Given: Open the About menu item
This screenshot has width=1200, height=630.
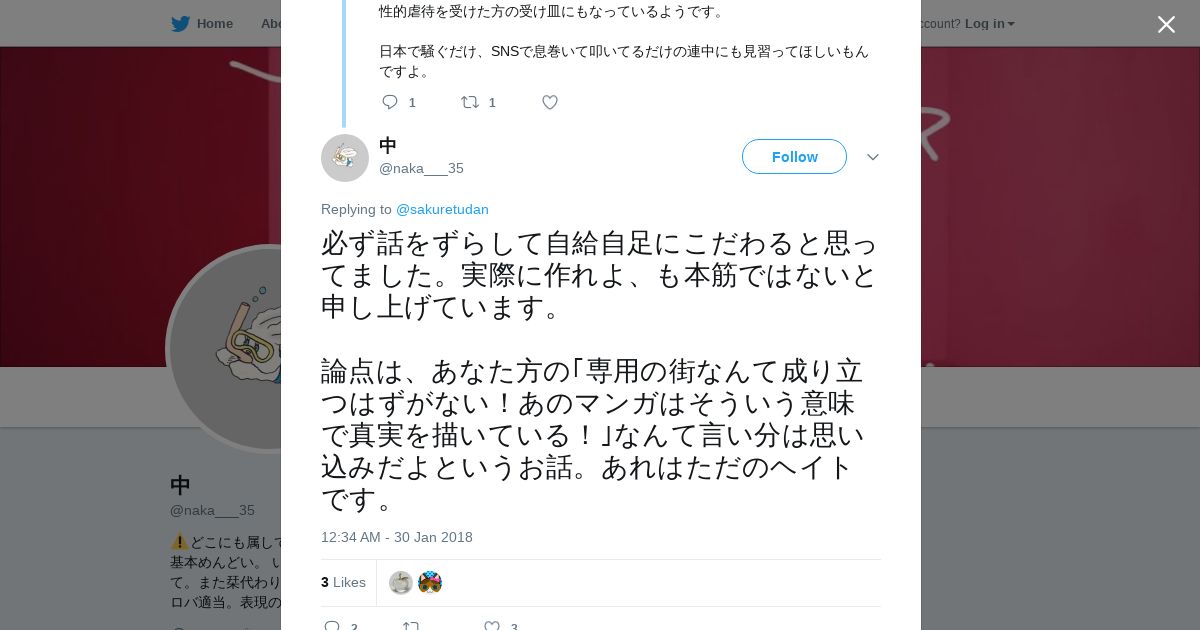Looking at the screenshot, I should (x=272, y=23).
